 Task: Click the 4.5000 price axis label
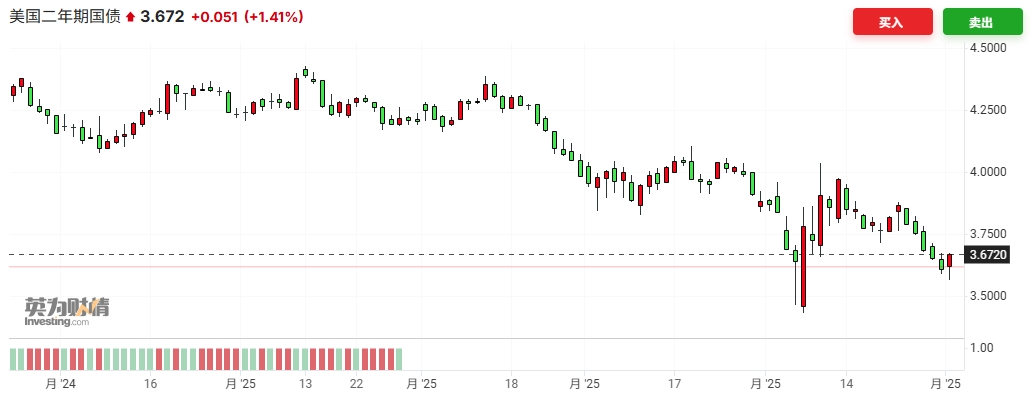(987, 48)
